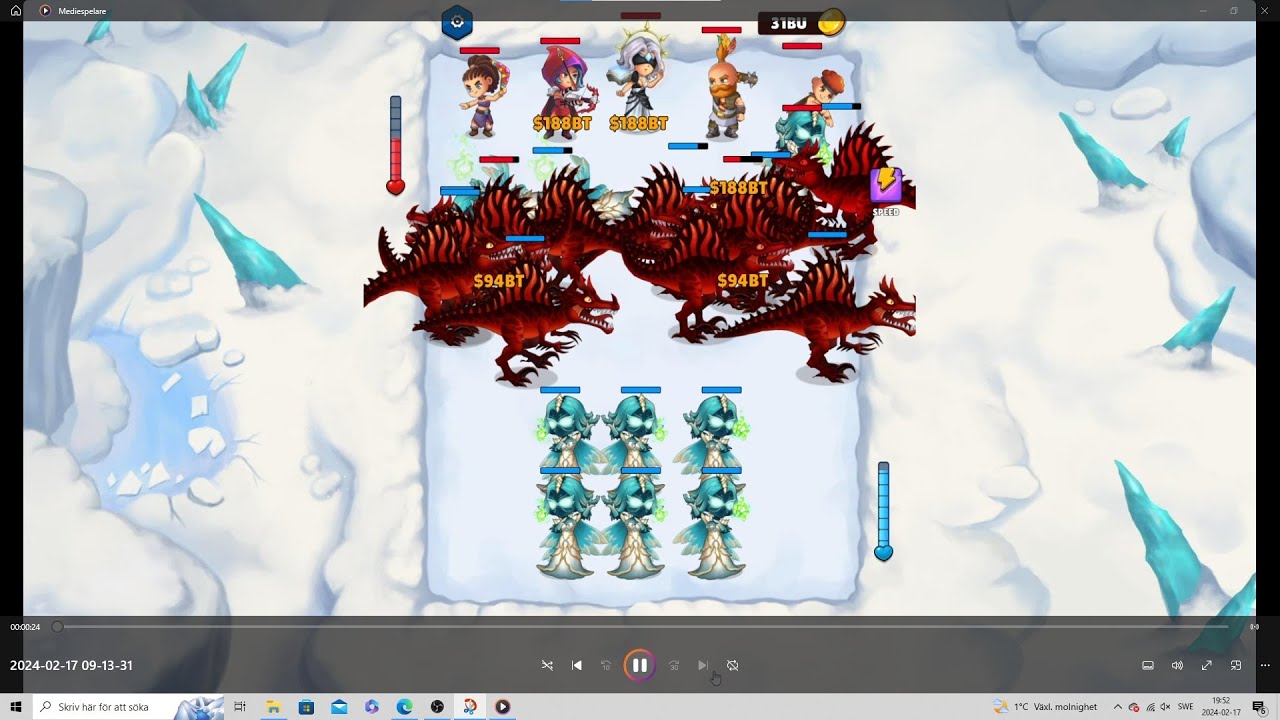Click the blue player heart health gauge
This screenshot has height=720, width=1280.
coord(883,511)
